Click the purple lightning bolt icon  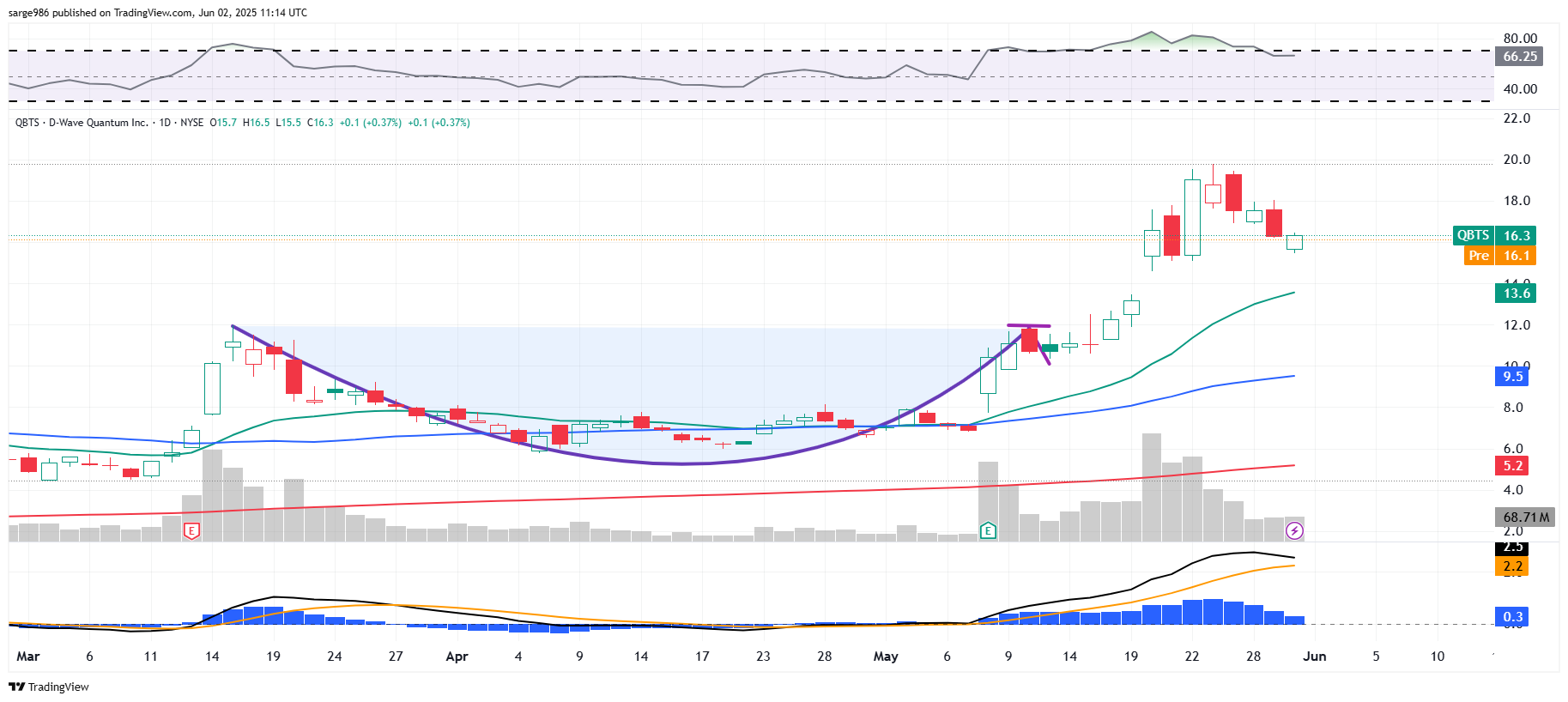(1294, 531)
